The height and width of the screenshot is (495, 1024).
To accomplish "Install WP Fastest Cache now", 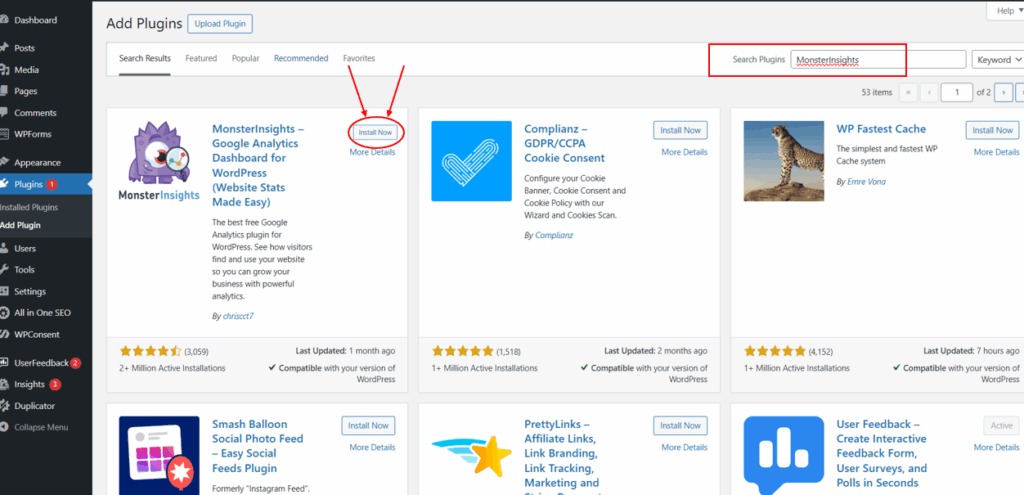I will pos(993,130).
